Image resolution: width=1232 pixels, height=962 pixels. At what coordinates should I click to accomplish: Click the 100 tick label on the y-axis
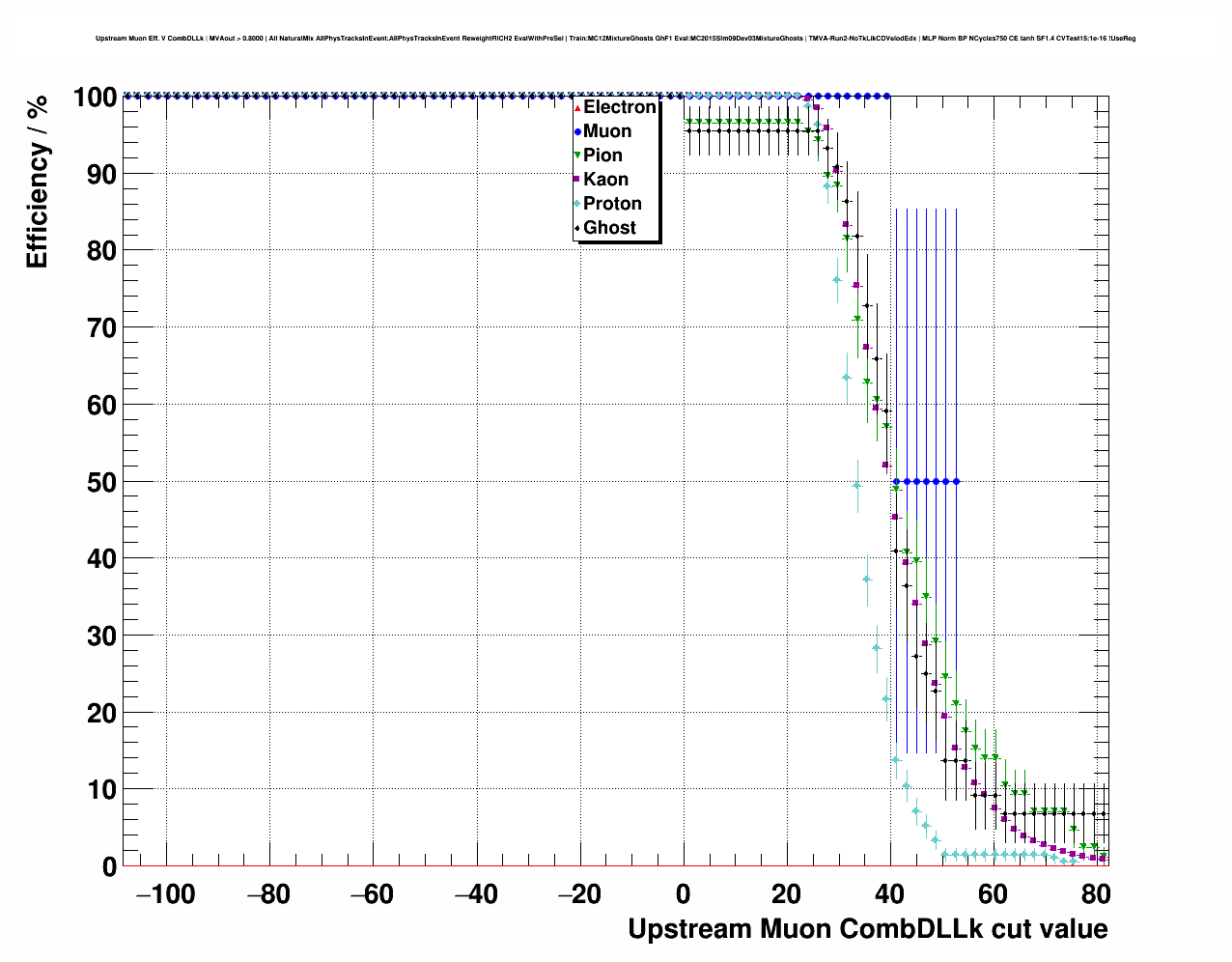coord(95,98)
